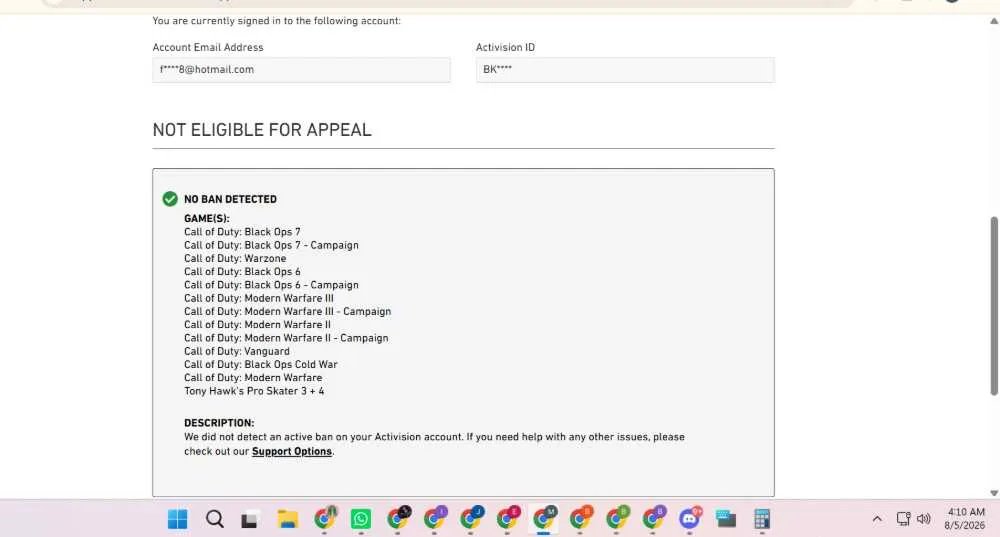Open network status in system tray

pos(904,519)
